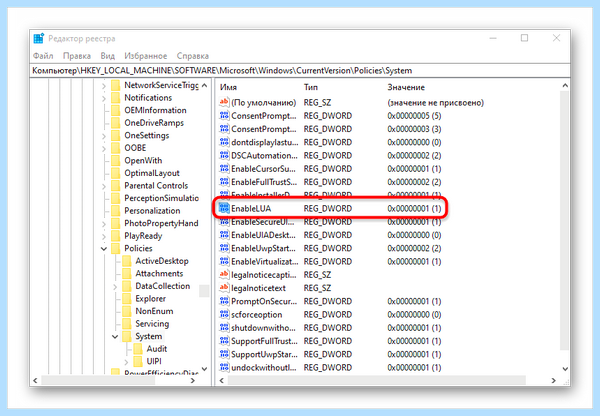Viewport: 600px width, 416px height.
Task: Collapse the System key
Action: [x=115, y=336]
